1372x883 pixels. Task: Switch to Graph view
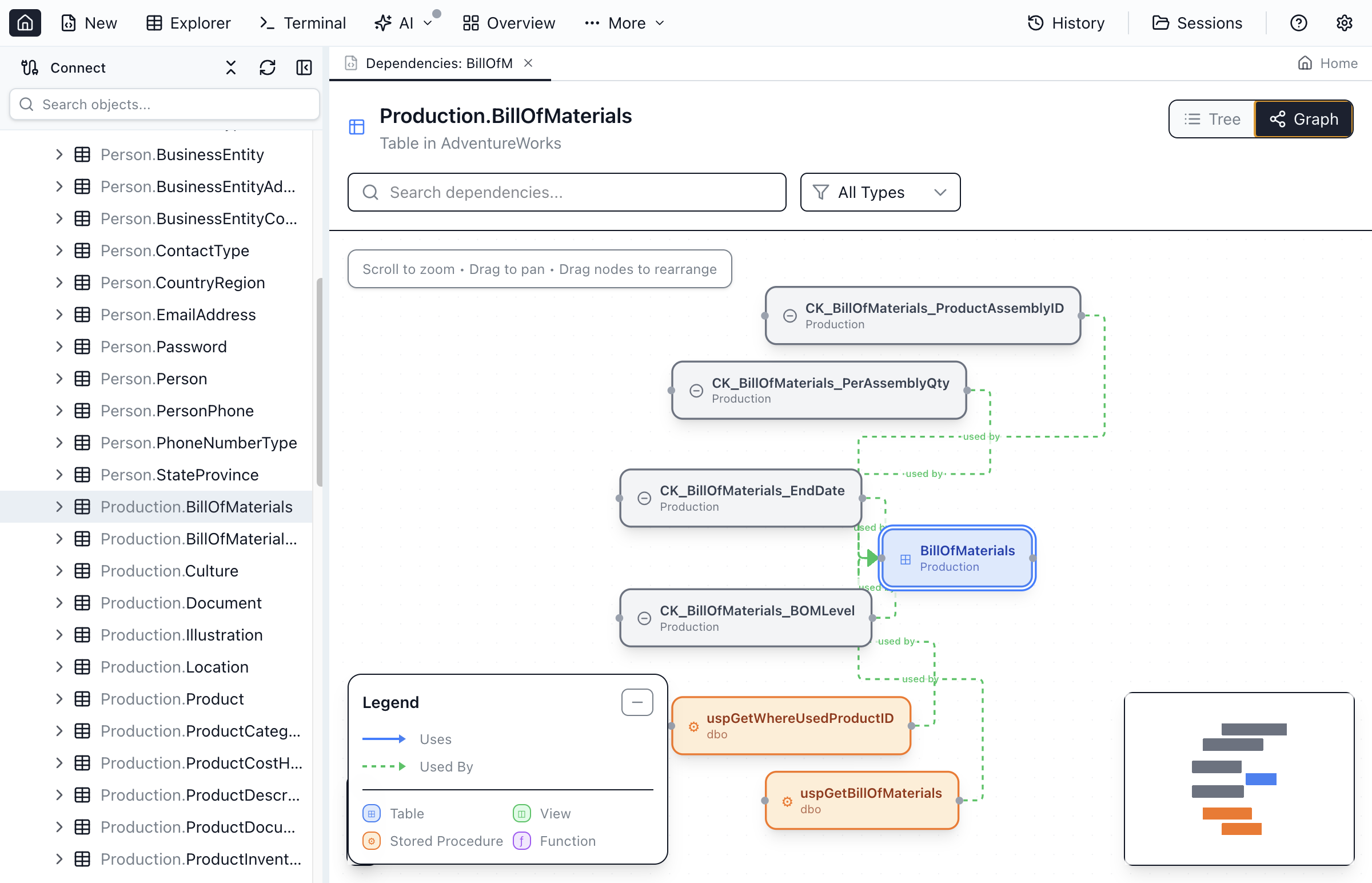point(1303,120)
